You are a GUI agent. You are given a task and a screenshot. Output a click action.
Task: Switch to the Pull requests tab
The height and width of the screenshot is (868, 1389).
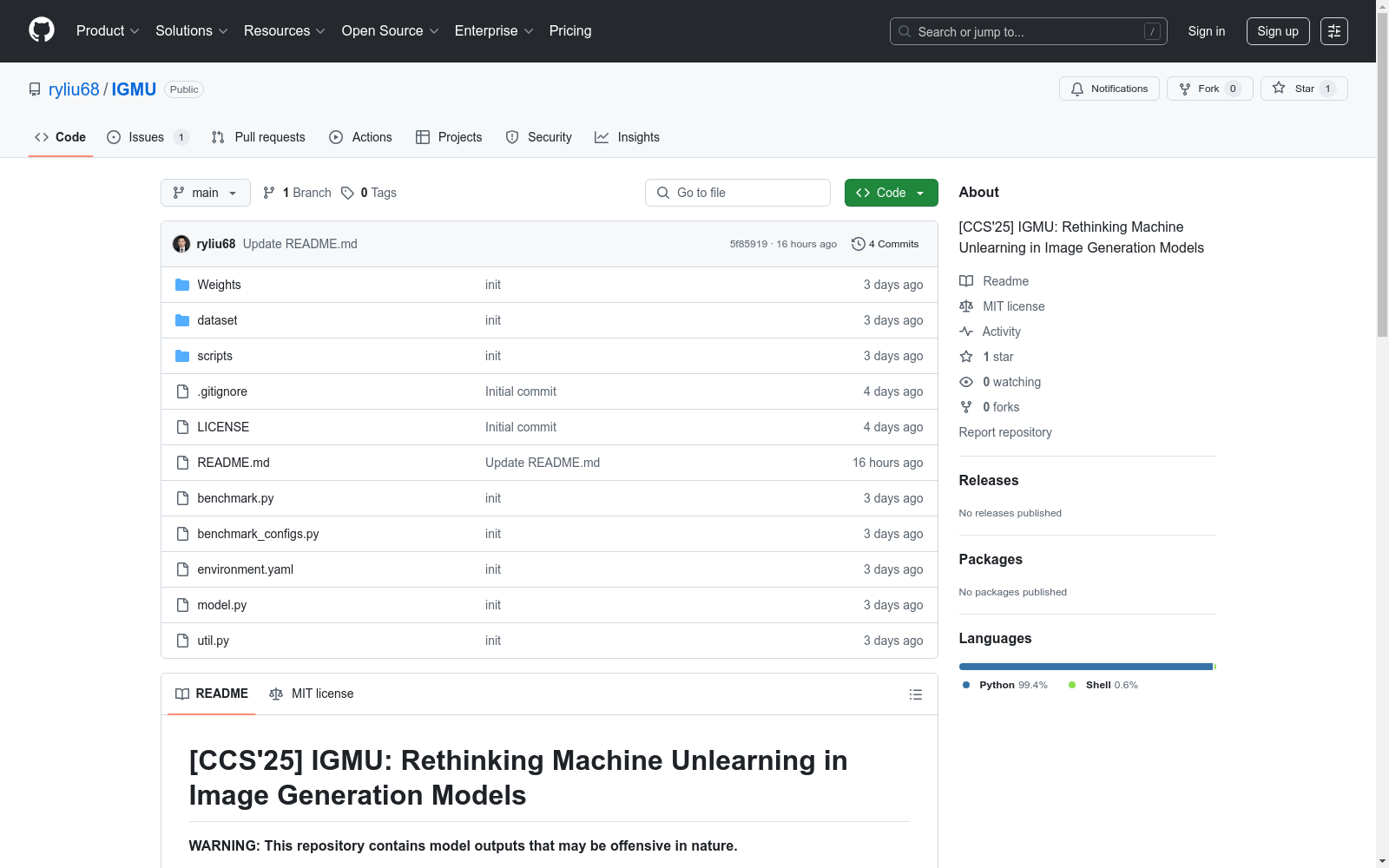pos(259,137)
